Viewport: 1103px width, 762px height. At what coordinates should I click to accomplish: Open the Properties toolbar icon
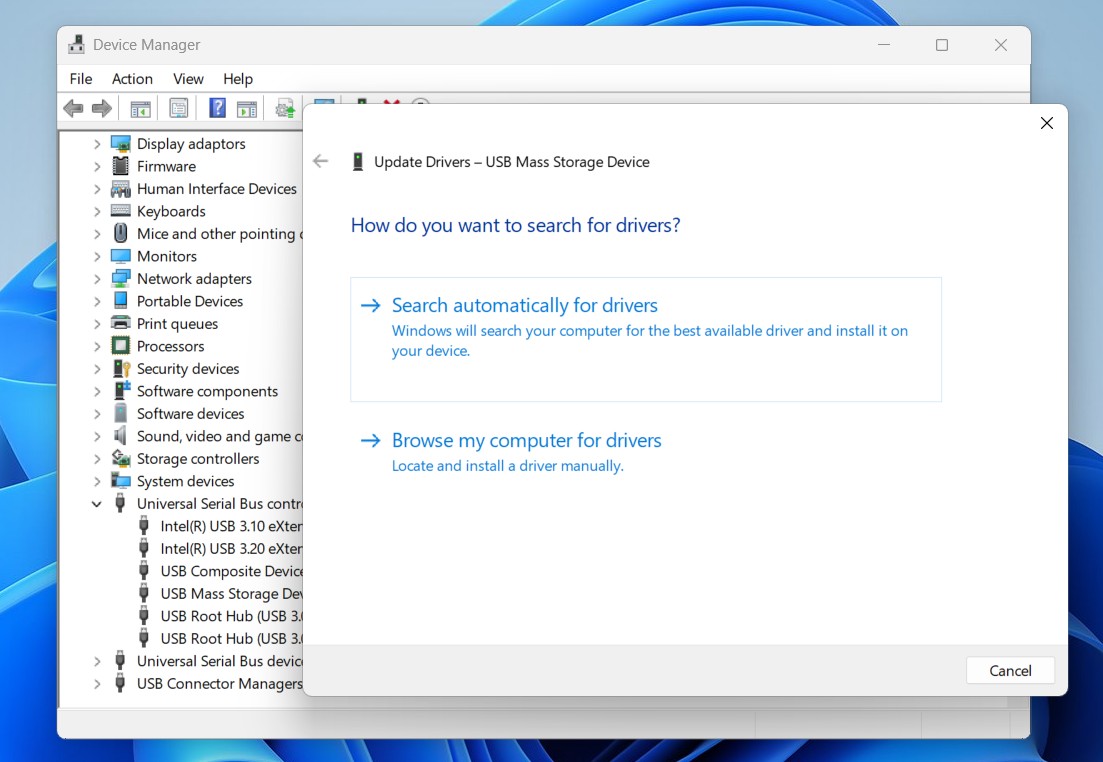click(179, 108)
